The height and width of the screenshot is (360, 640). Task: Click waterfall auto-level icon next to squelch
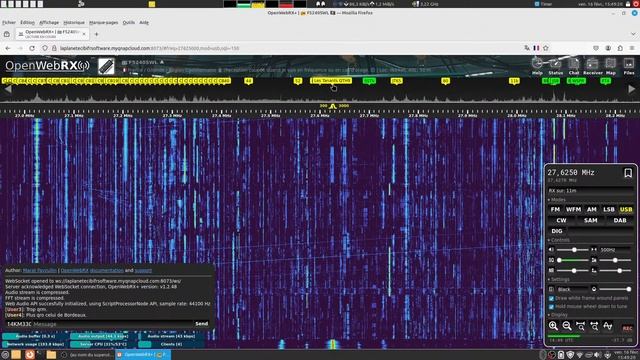tap(594, 260)
